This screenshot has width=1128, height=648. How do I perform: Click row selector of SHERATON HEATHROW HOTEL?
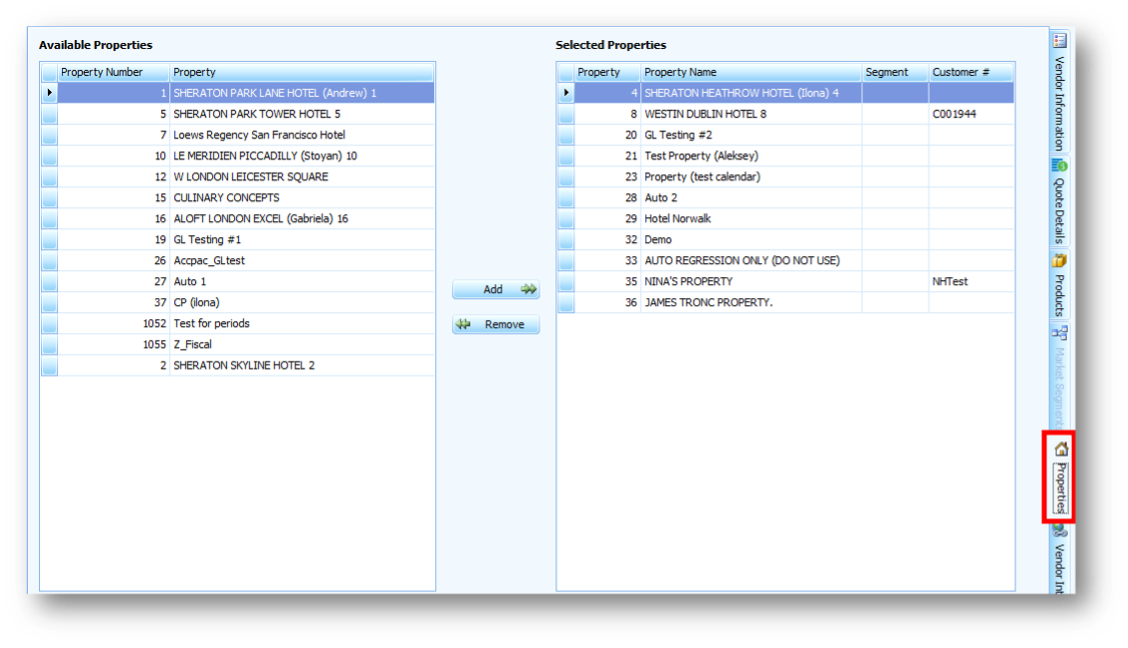pos(565,93)
